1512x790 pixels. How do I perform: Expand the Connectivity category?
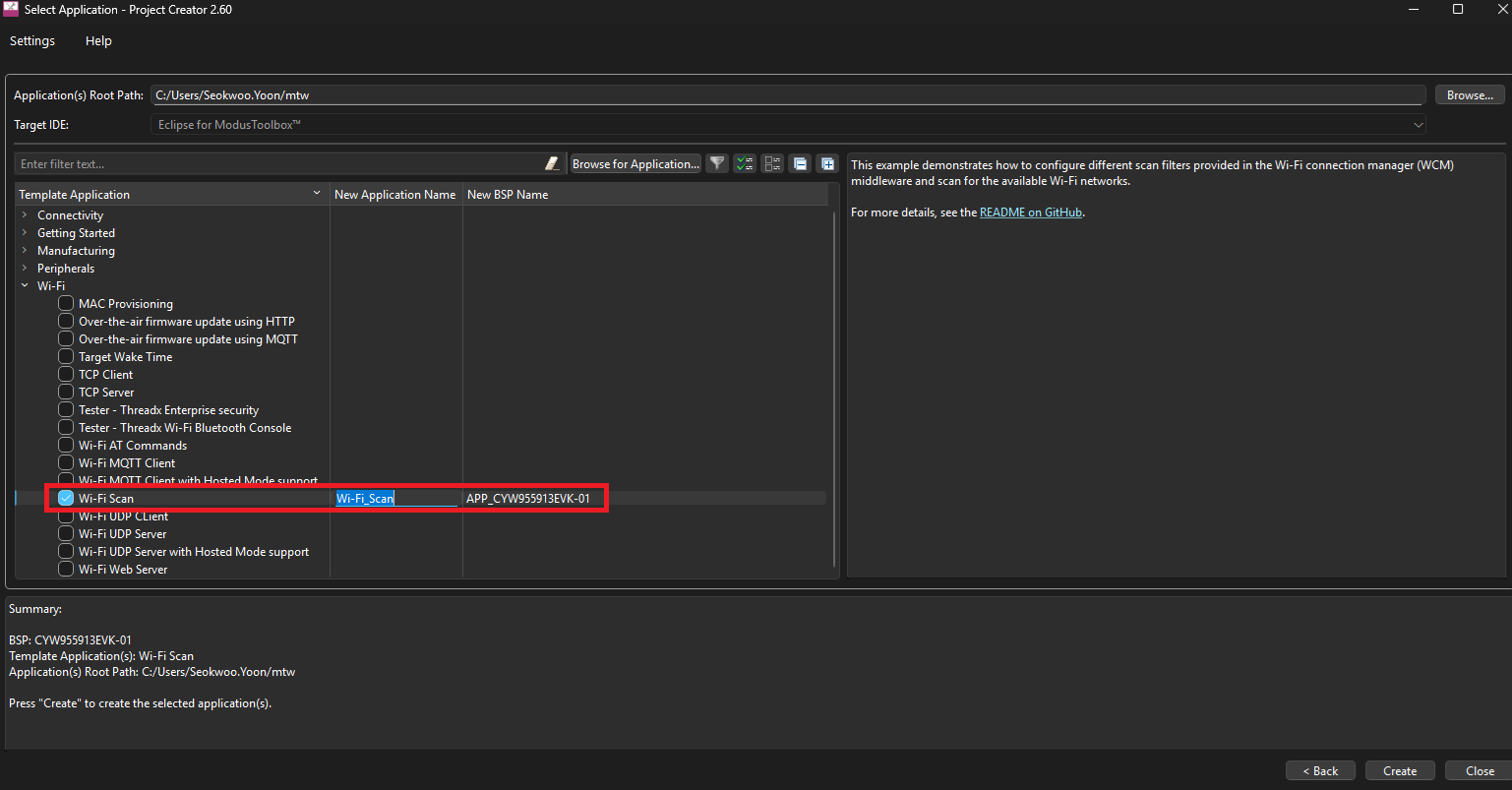pyautogui.click(x=25, y=215)
